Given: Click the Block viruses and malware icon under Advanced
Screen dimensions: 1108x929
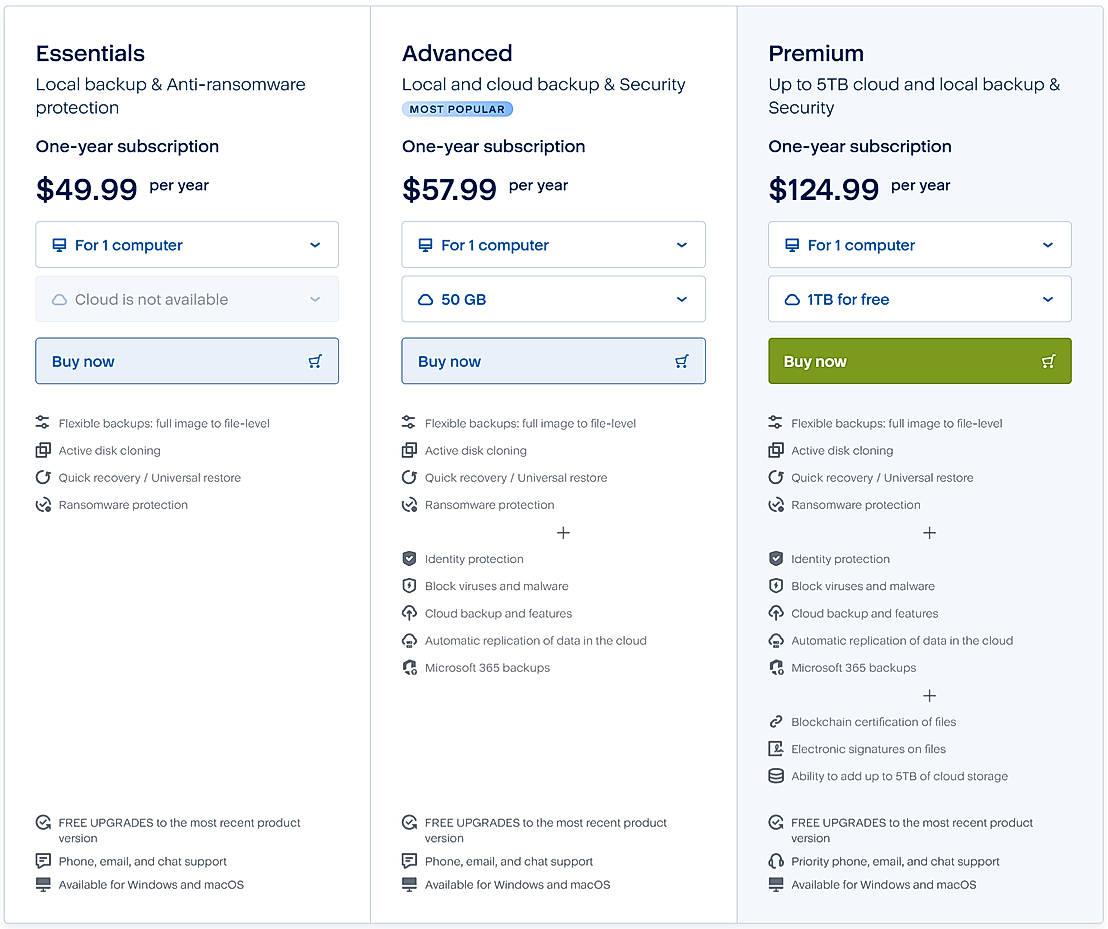Looking at the screenshot, I should (409, 586).
